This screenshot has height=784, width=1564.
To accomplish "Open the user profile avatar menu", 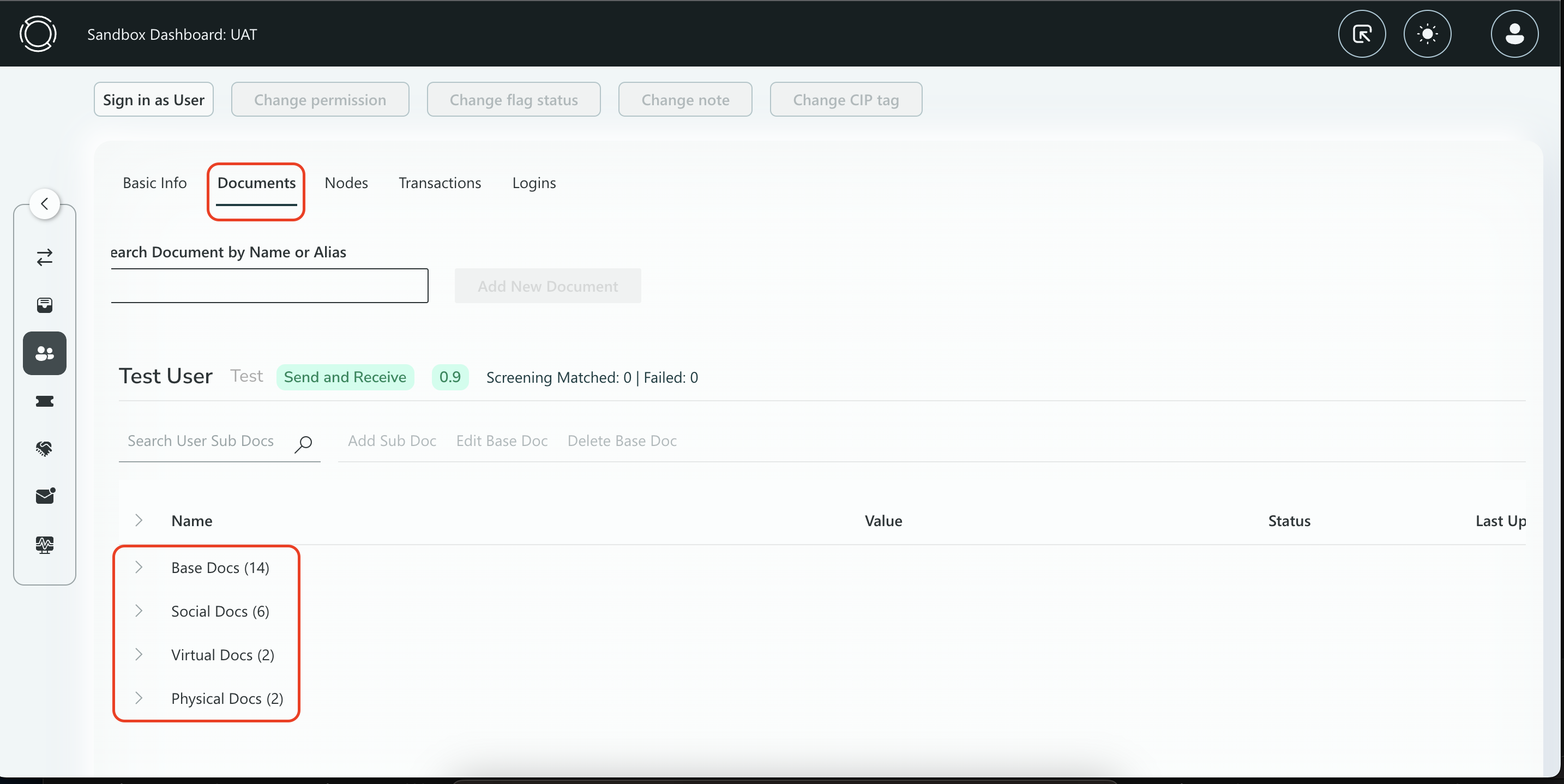I will coord(1514,34).
